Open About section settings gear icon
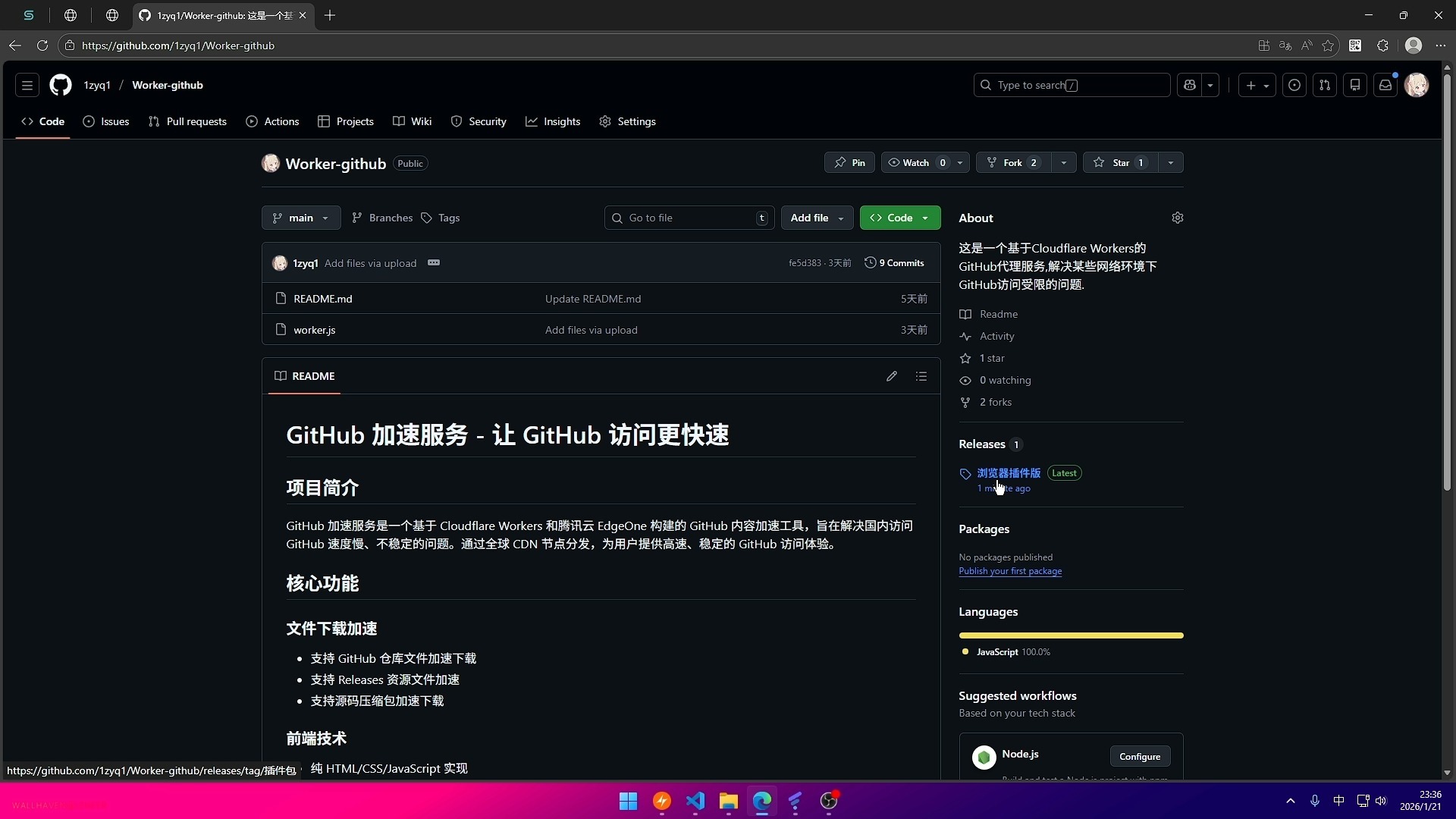Viewport: 1456px width, 819px height. [x=1177, y=218]
